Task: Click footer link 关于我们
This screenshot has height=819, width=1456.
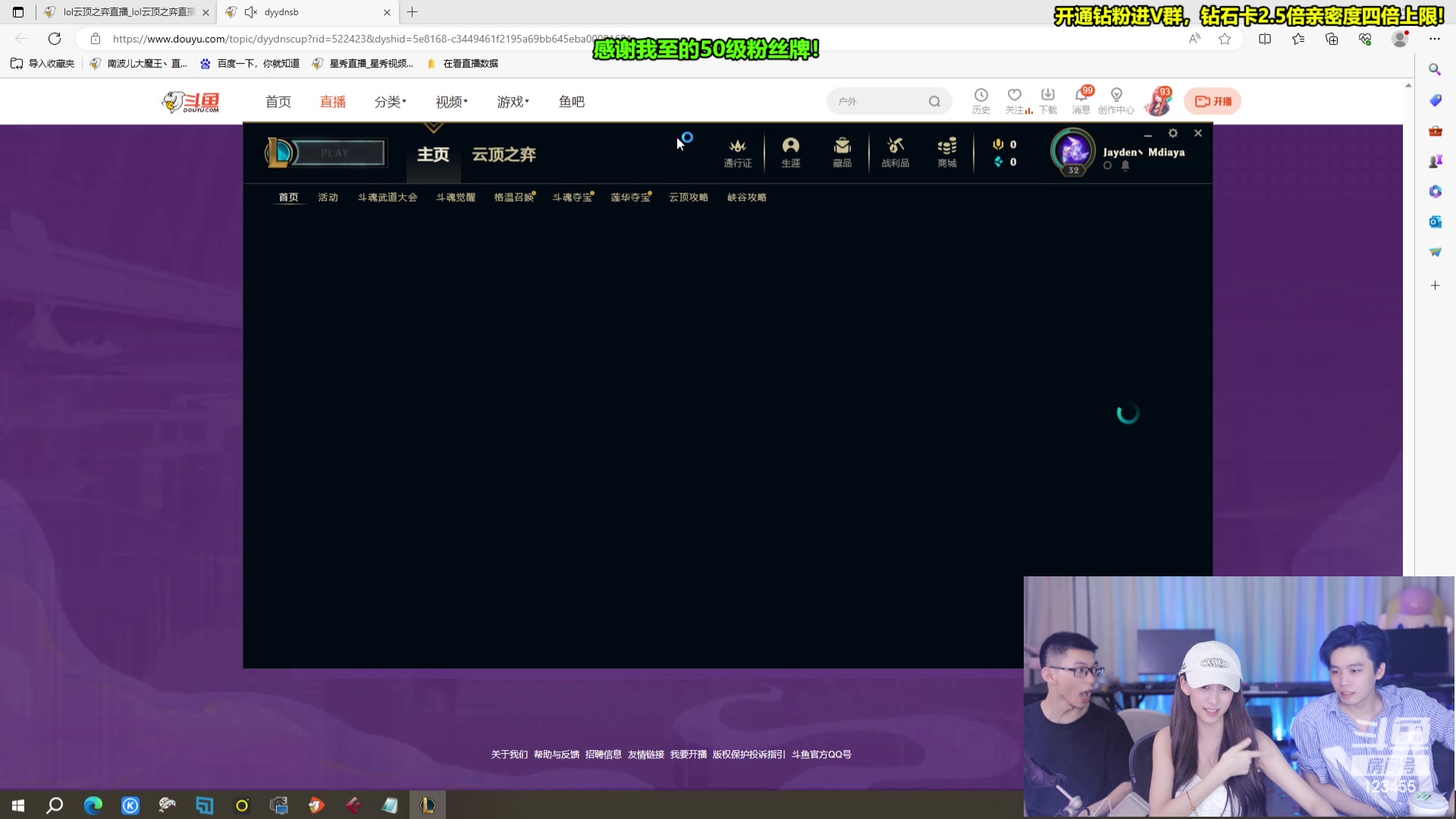Action: point(509,755)
